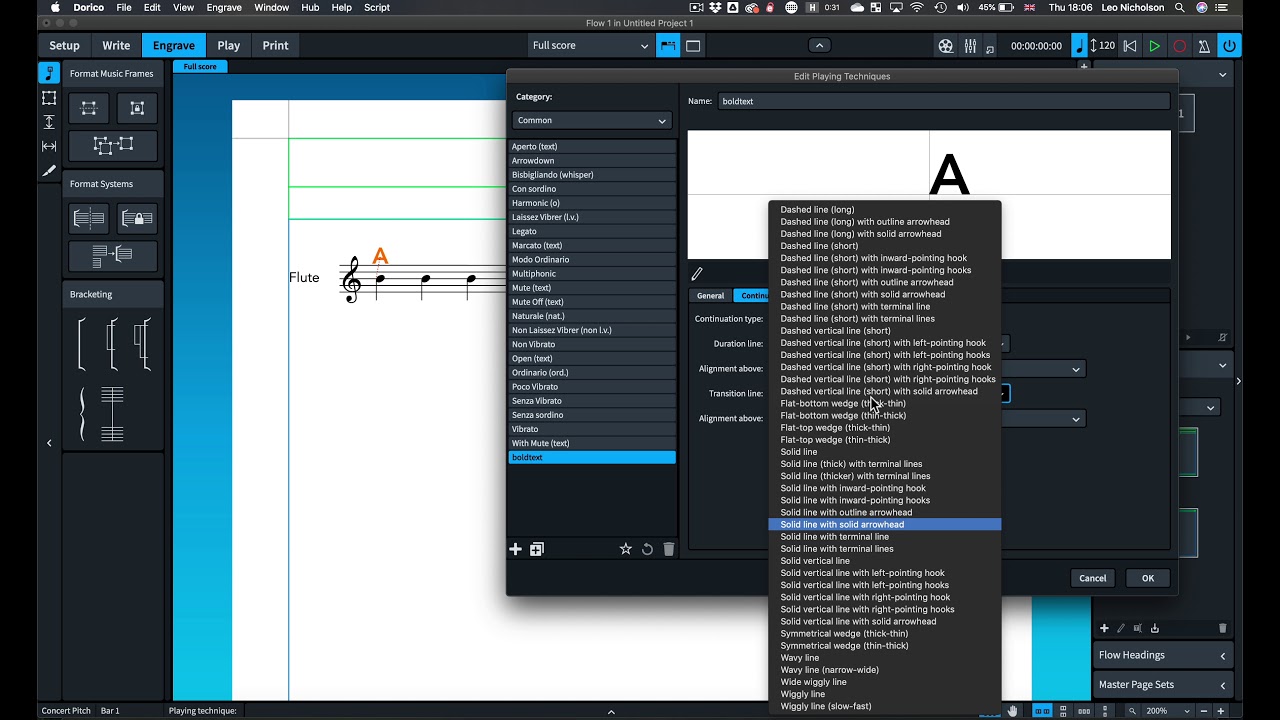
Task: Click the revert arrow icon in dialog
Action: click(647, 549)
